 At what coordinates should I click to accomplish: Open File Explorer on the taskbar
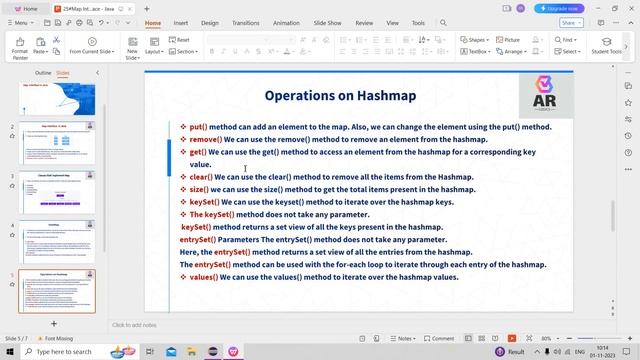[191, 351]
